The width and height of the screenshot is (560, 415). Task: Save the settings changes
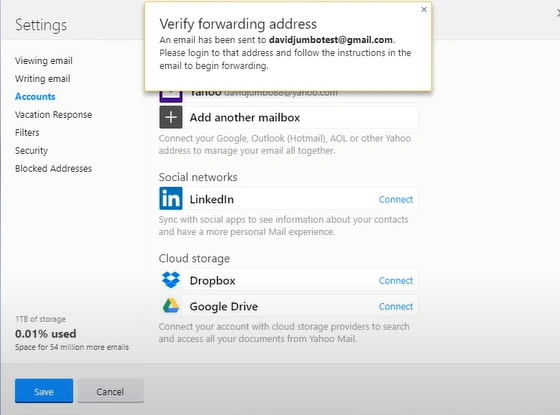coord(44,391)
